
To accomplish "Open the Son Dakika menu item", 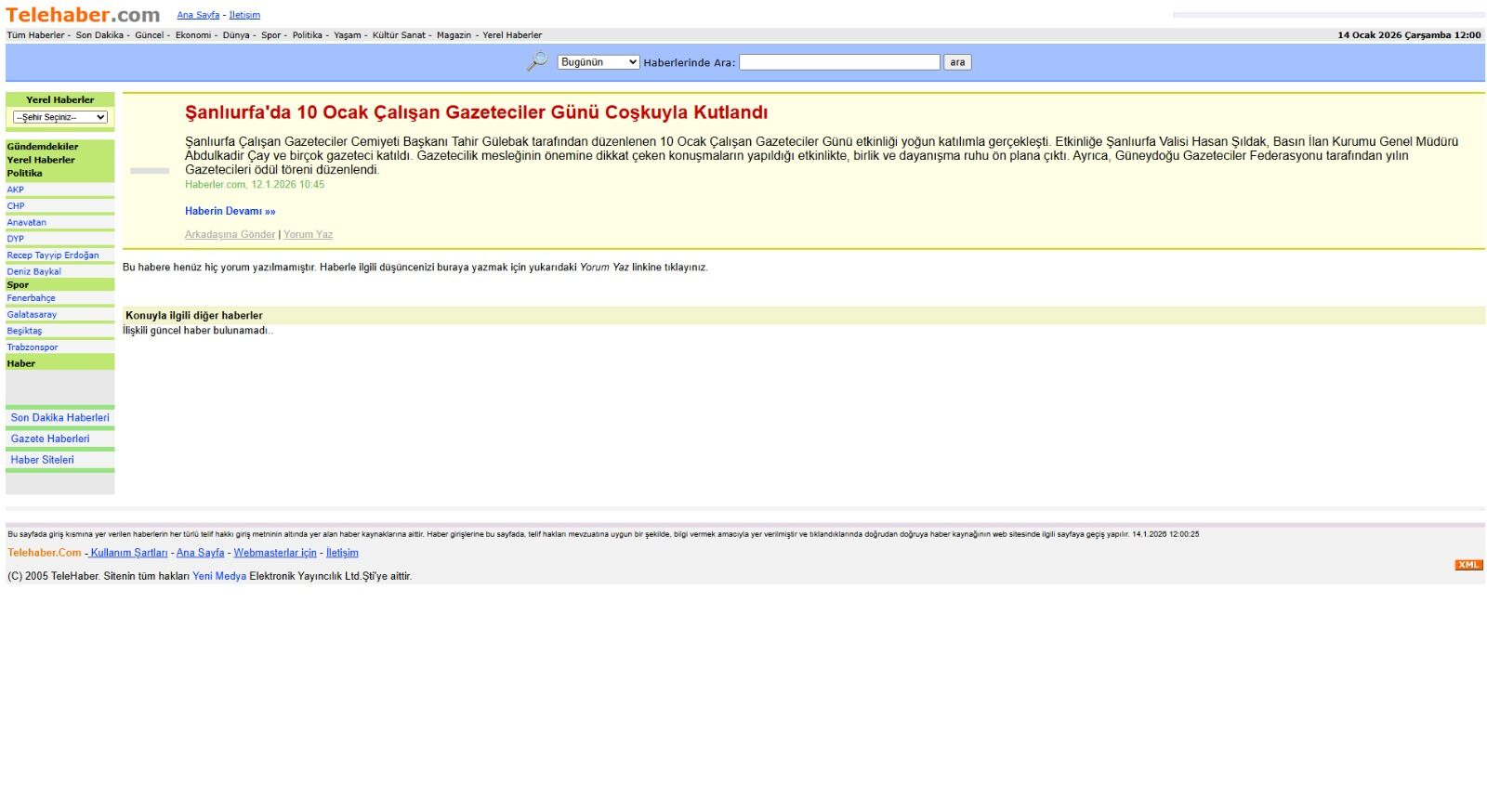I will click(99, 35).
